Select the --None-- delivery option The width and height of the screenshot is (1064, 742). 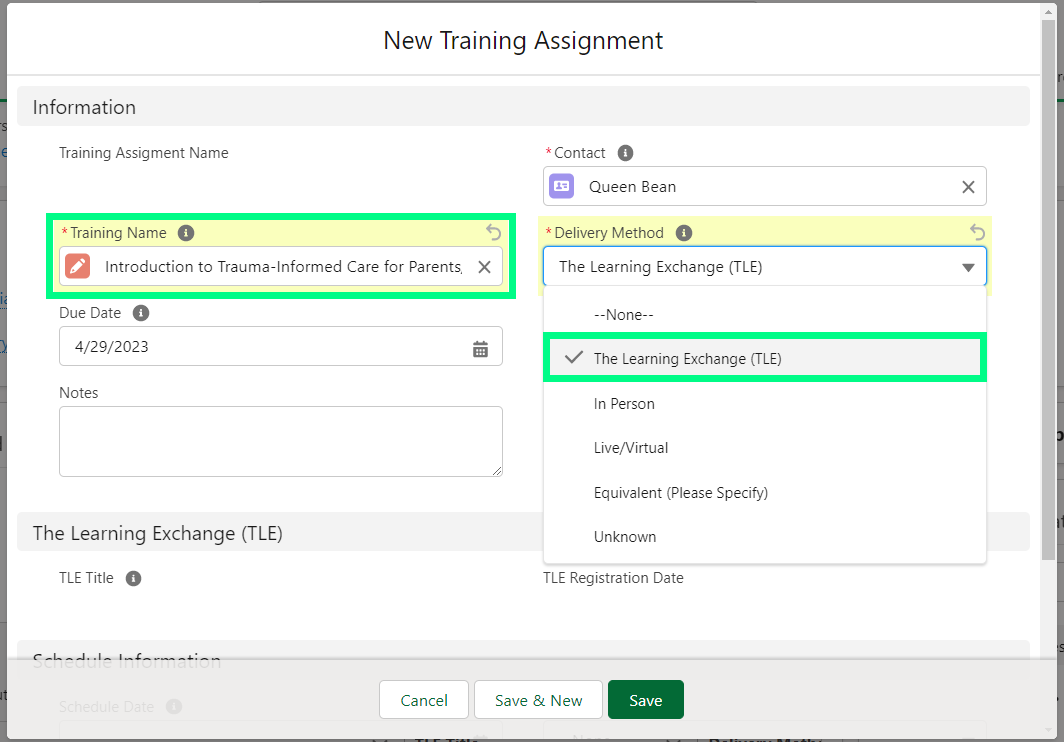tap(623, 314)
